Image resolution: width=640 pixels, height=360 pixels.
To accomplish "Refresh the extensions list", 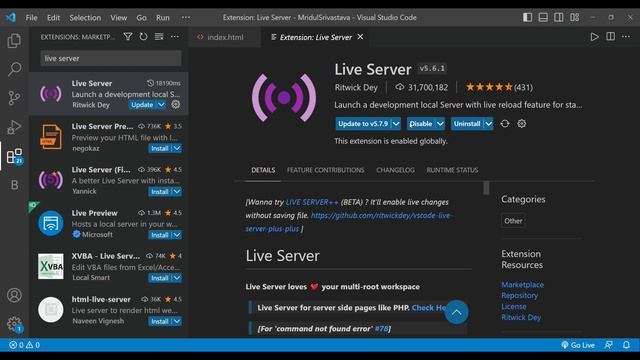I will tap(143, 37).
